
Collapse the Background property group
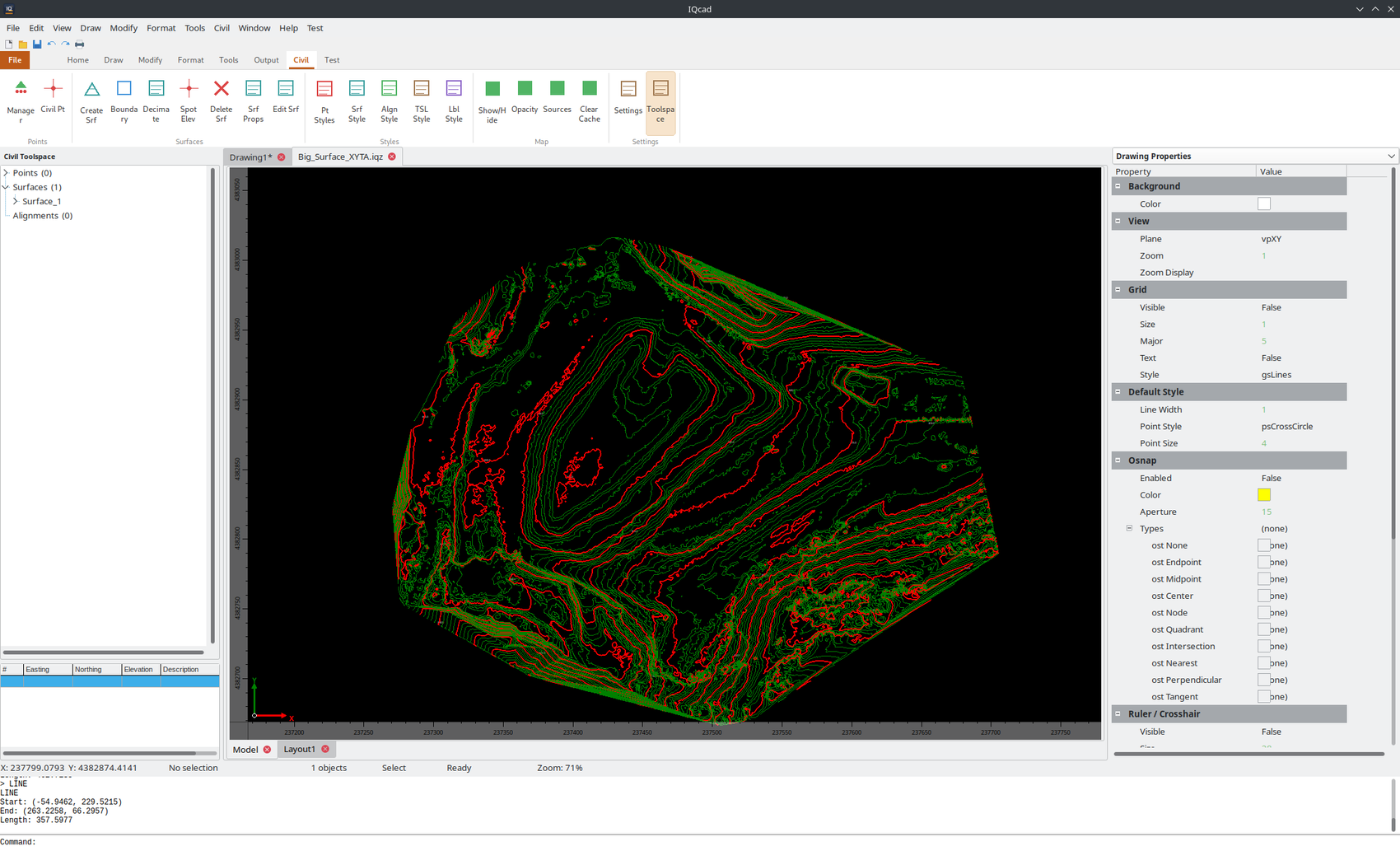point(1118,186)
